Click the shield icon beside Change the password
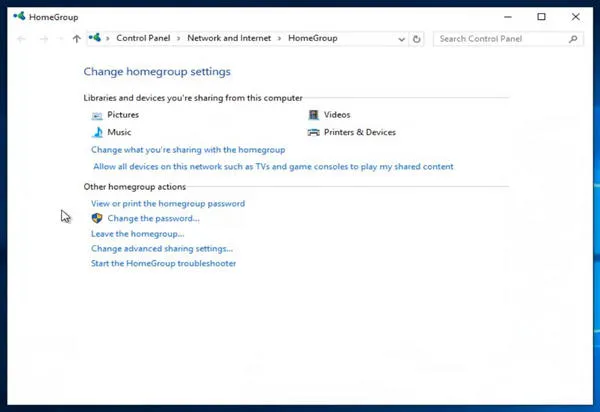Image resolution: width=600 pixels, height=412 pixels. (97, 218)
